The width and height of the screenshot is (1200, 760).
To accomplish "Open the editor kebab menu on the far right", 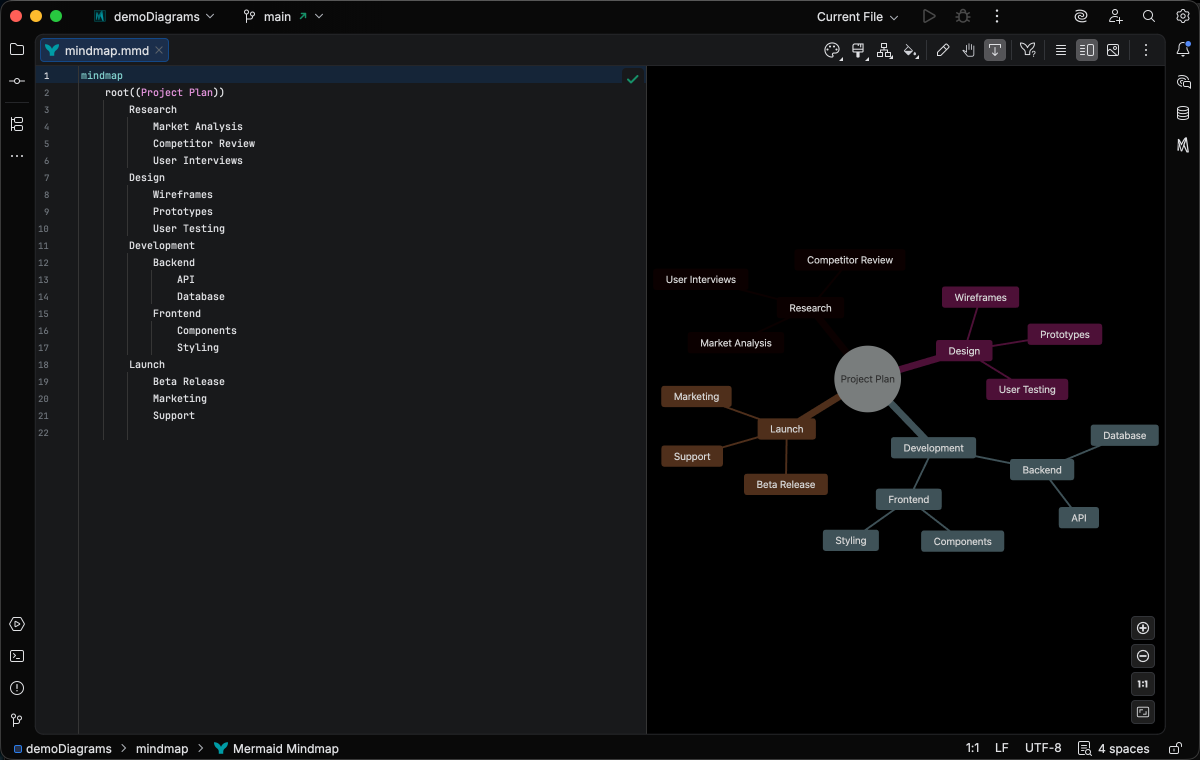I will [x=1146, y=49].
